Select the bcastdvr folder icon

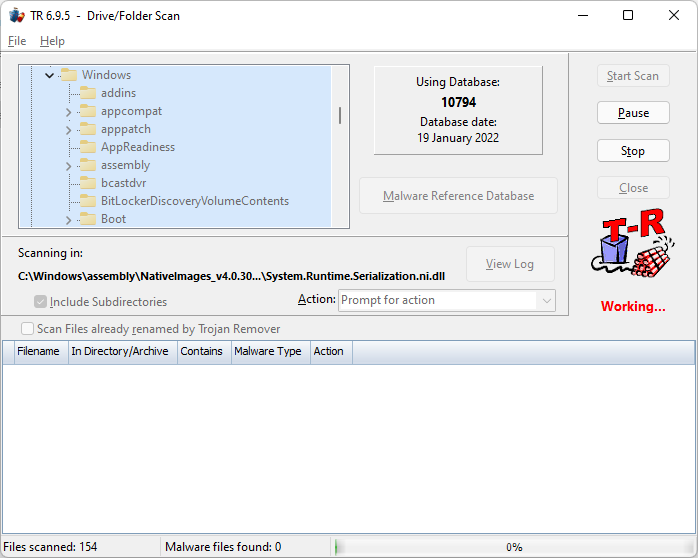(x=88, y=183)
